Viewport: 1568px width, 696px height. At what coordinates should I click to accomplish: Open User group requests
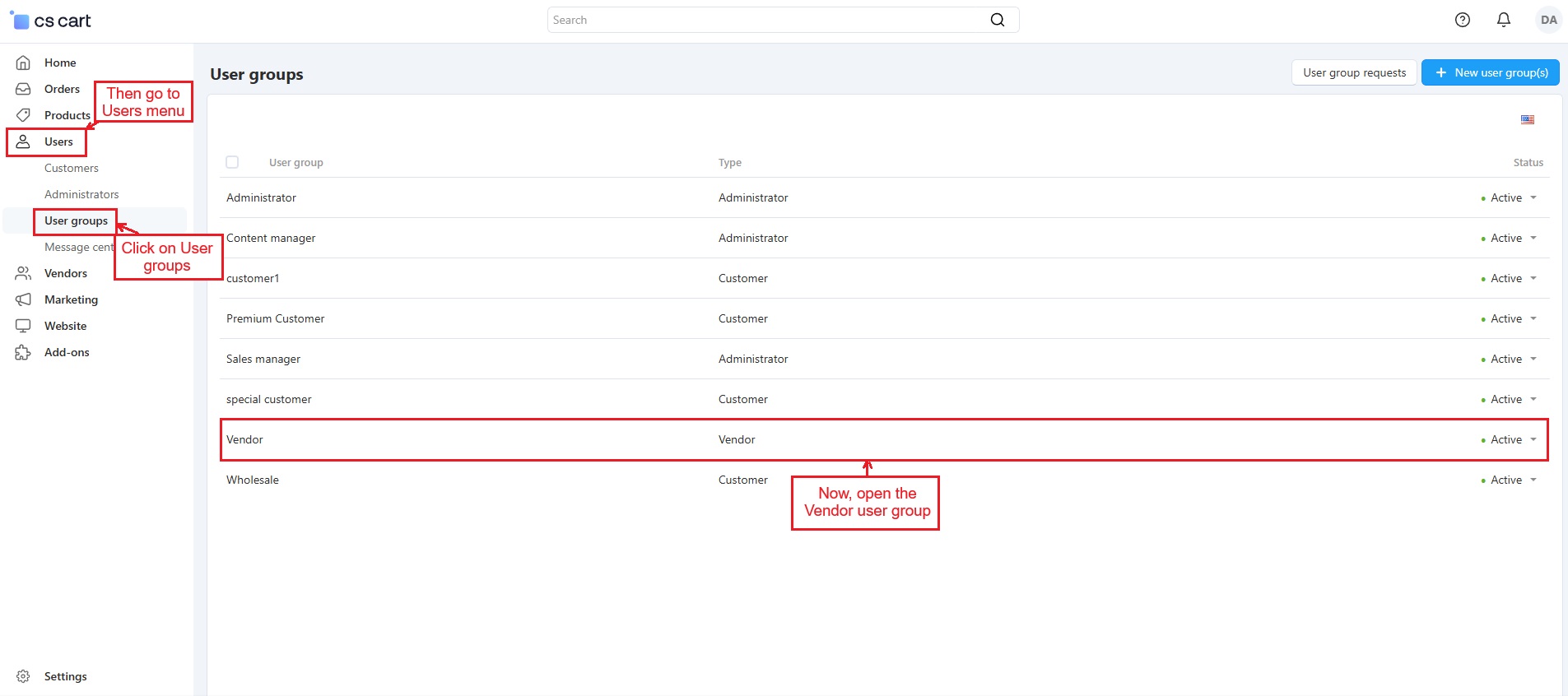click(1354, 72)
